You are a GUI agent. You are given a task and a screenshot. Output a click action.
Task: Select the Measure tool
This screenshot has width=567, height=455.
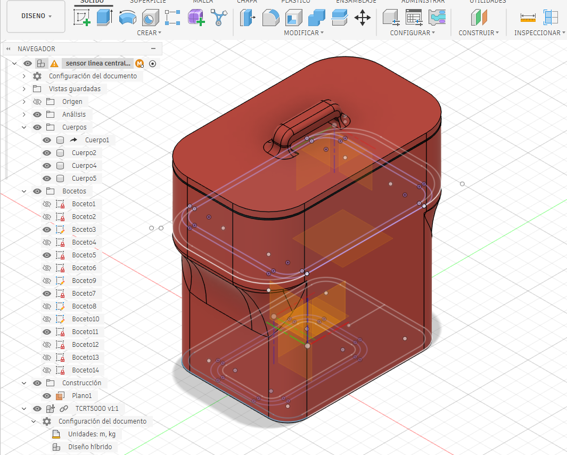click(x=528, y=17)
